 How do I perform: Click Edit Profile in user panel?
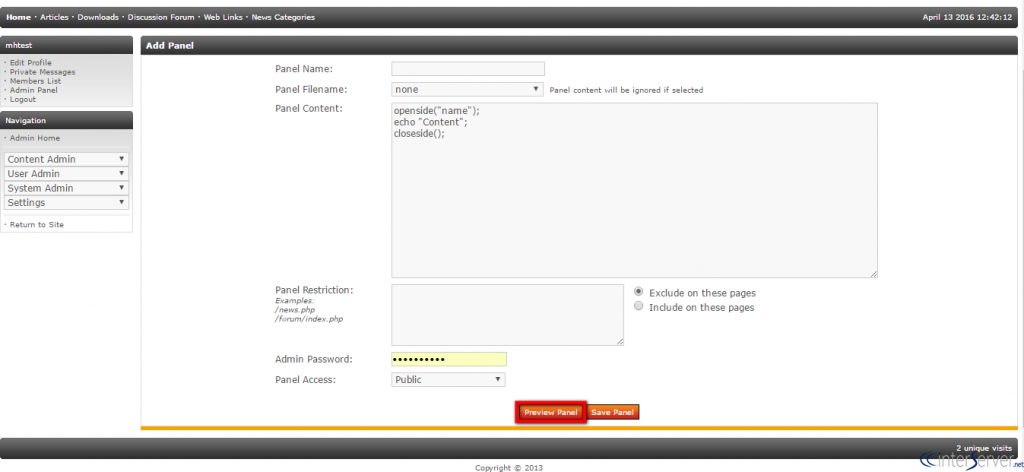(x=31, y=63)
